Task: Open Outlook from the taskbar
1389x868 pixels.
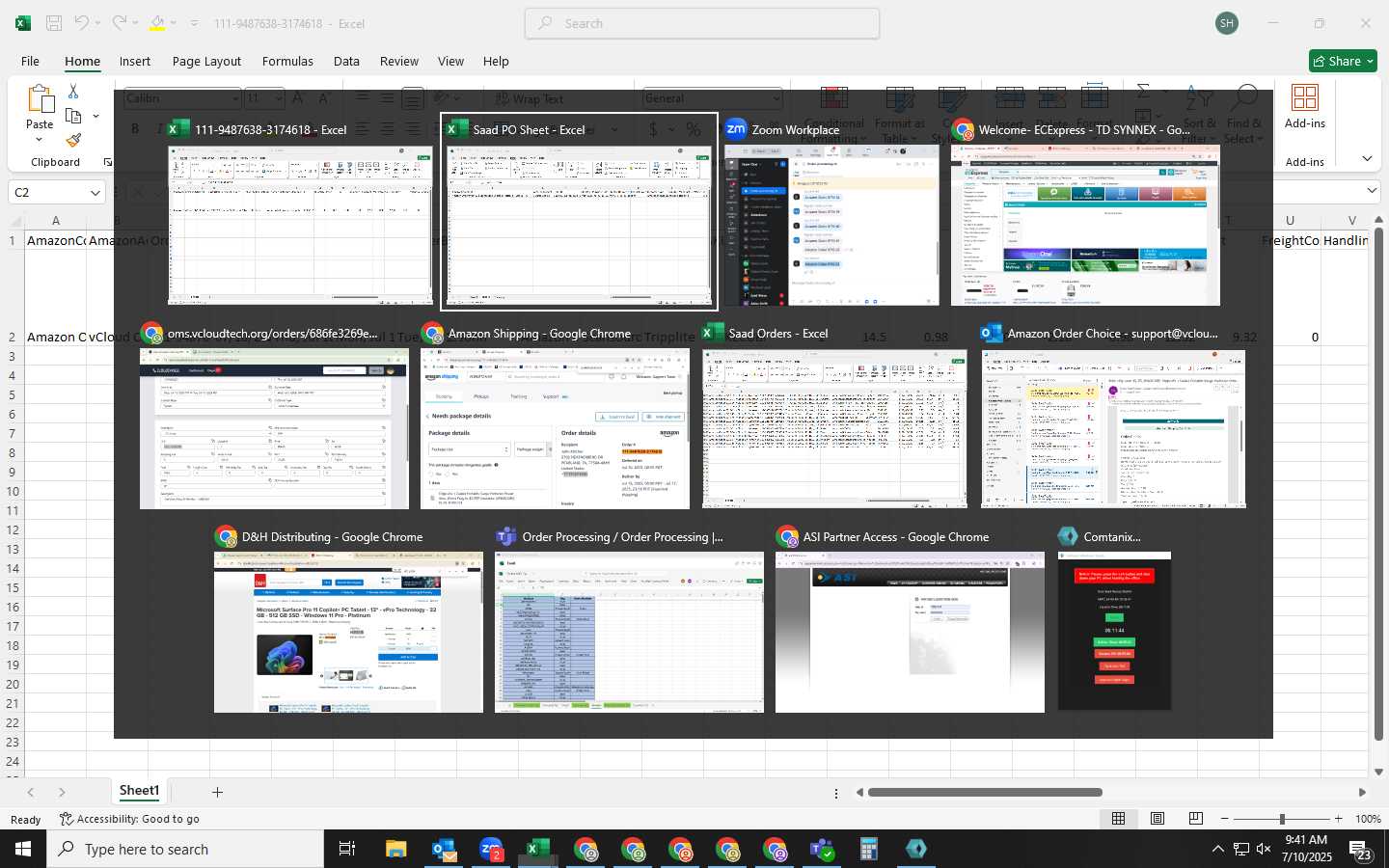Action: pyautogui.click(x=444, y=849)
